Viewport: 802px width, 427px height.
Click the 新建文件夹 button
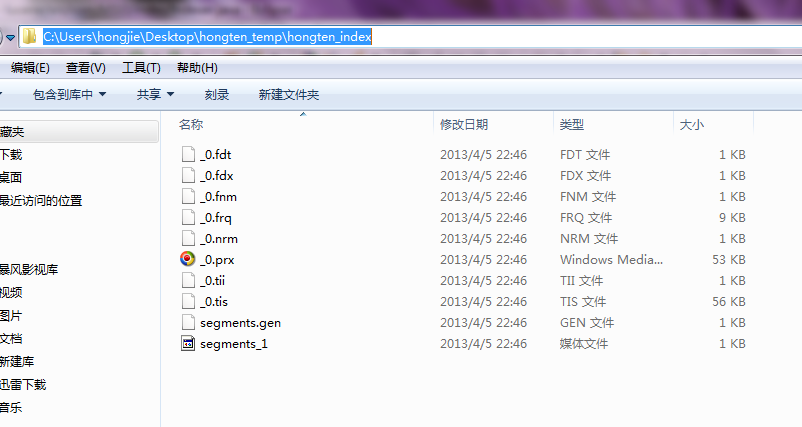point(289,95)
